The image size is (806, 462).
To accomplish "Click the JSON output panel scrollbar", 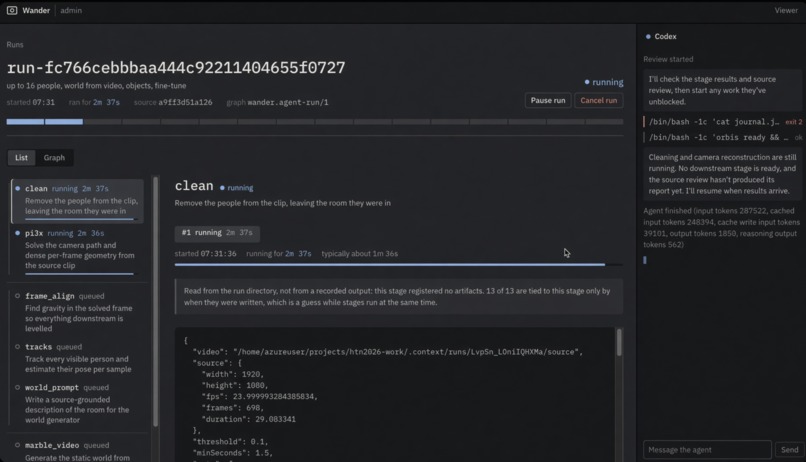I will click(619, 342).
